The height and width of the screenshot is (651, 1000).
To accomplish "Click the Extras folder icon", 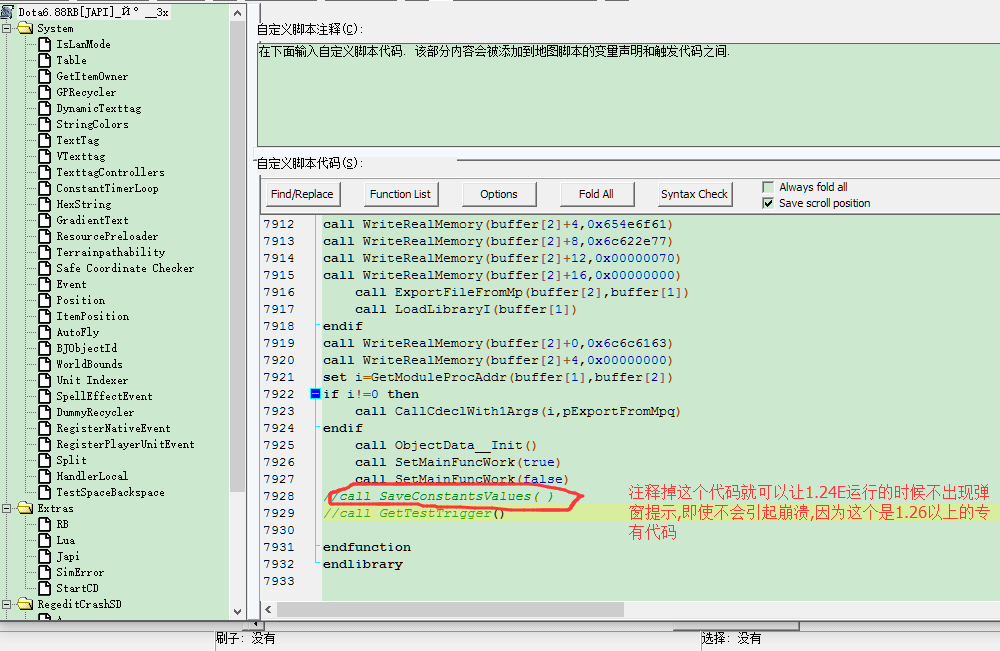I will (26, 508).
